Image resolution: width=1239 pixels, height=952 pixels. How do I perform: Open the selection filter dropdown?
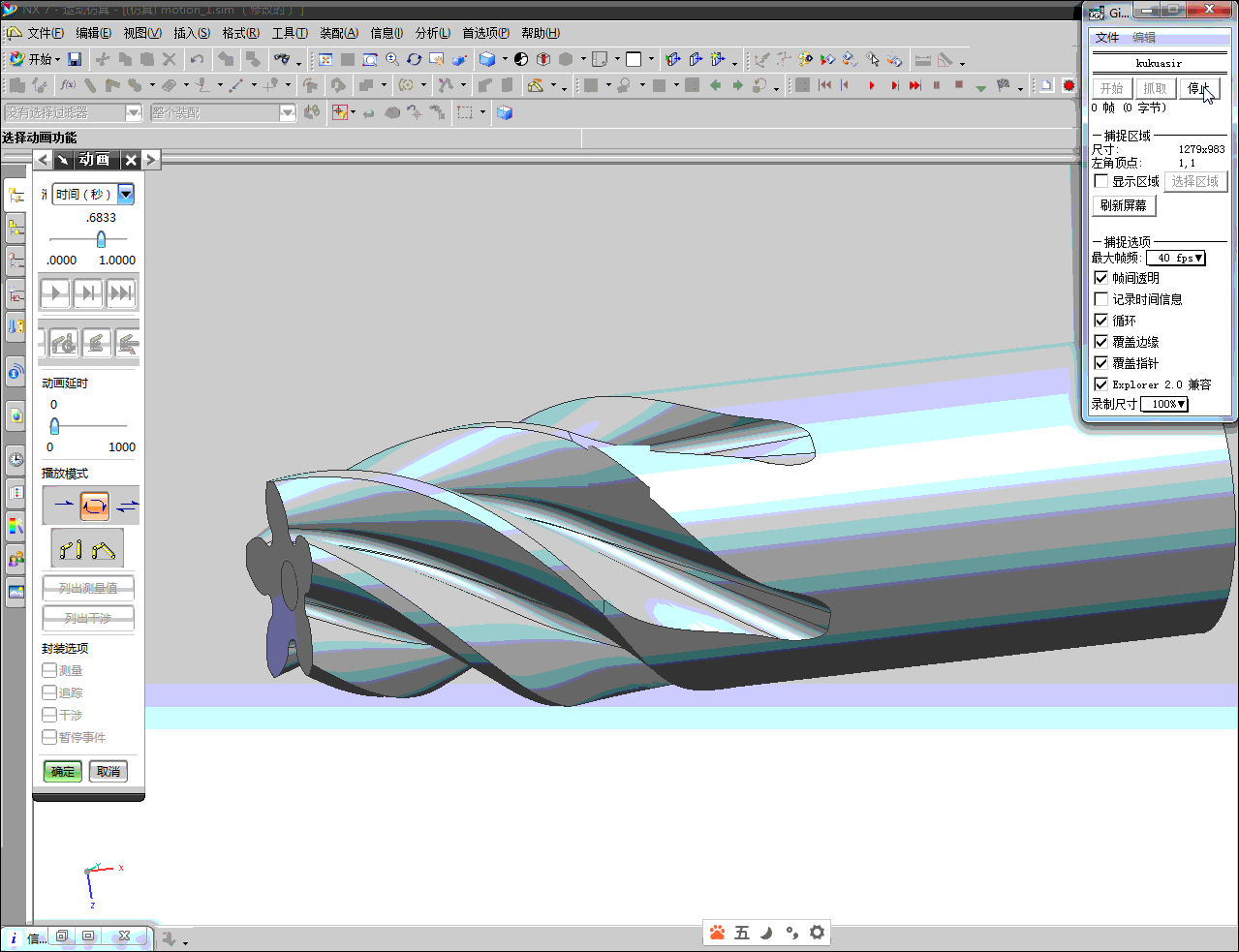tap(134, 112)
